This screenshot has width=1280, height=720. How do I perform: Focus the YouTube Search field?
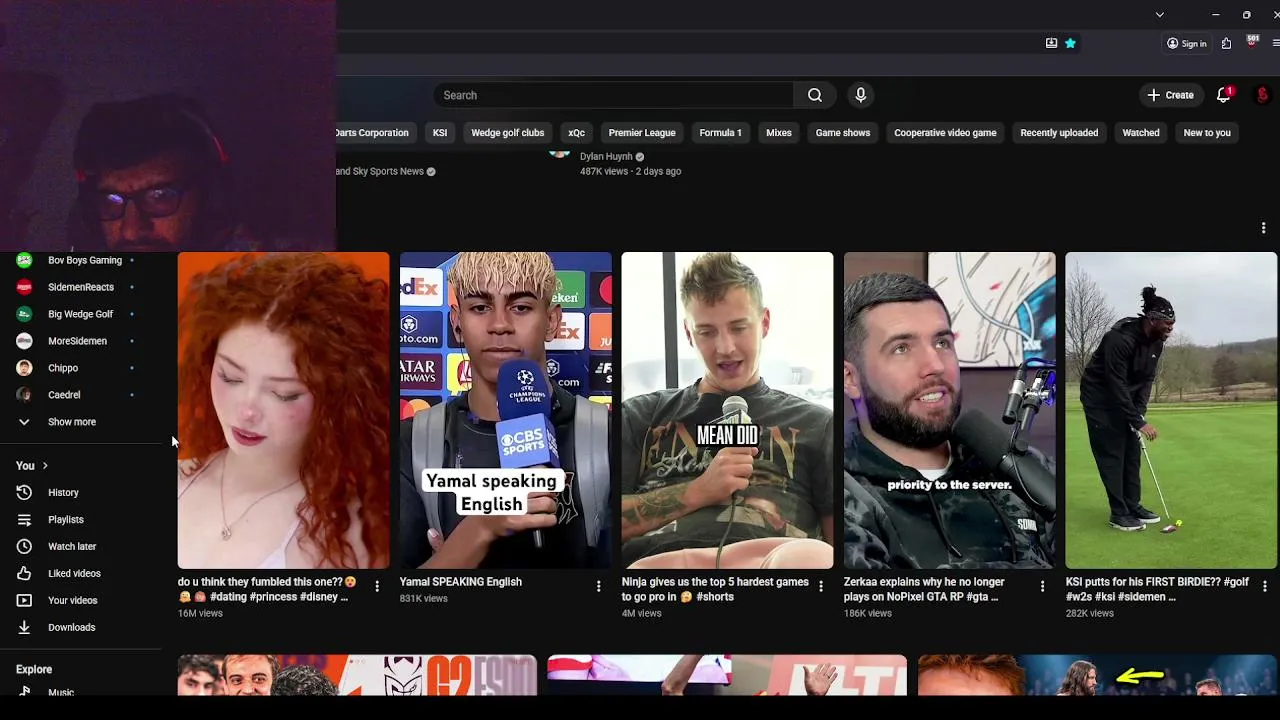pyautogui.click(x=614, y=95)
